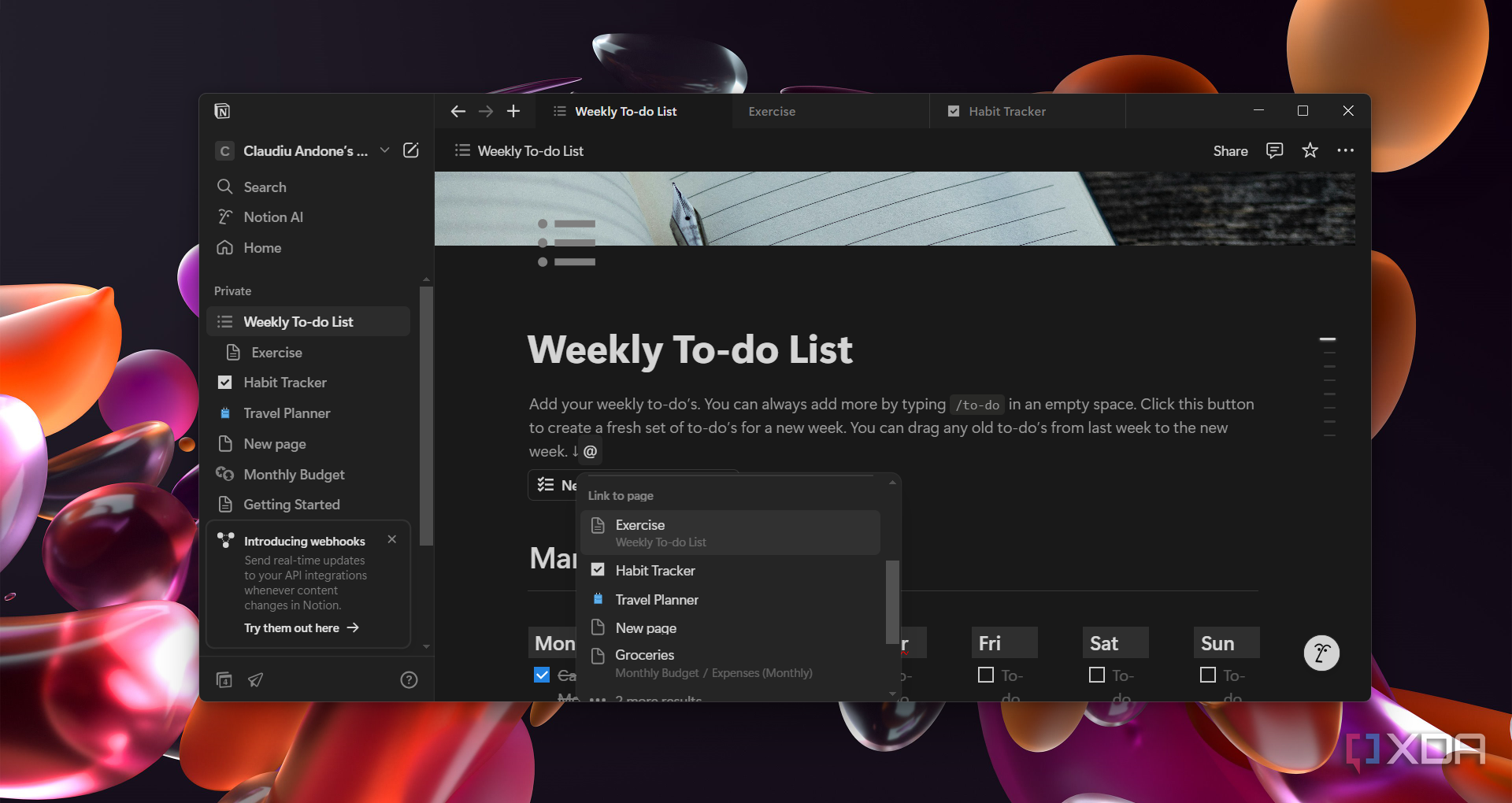This screenshot has width=1512, height=803.
Task: Click the Getting Started page icon
Action: 225,505
